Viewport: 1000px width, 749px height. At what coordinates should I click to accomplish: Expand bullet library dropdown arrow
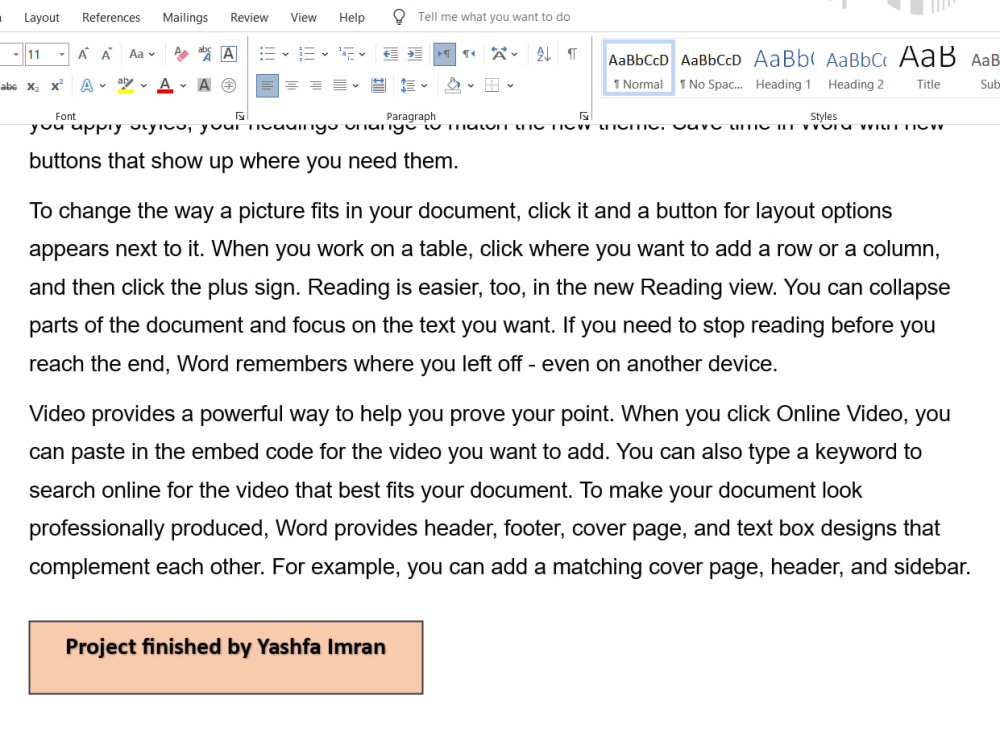(285, 54)
